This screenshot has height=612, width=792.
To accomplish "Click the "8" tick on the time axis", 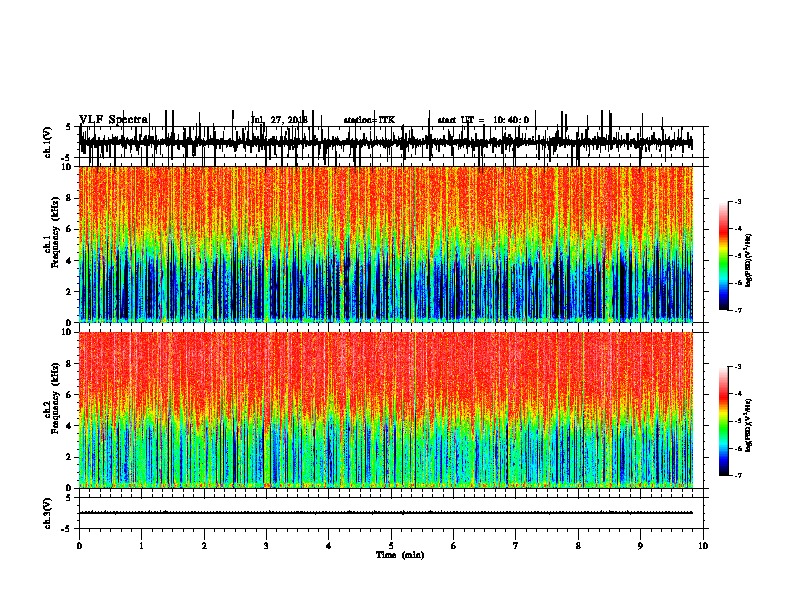I will 578,546.
